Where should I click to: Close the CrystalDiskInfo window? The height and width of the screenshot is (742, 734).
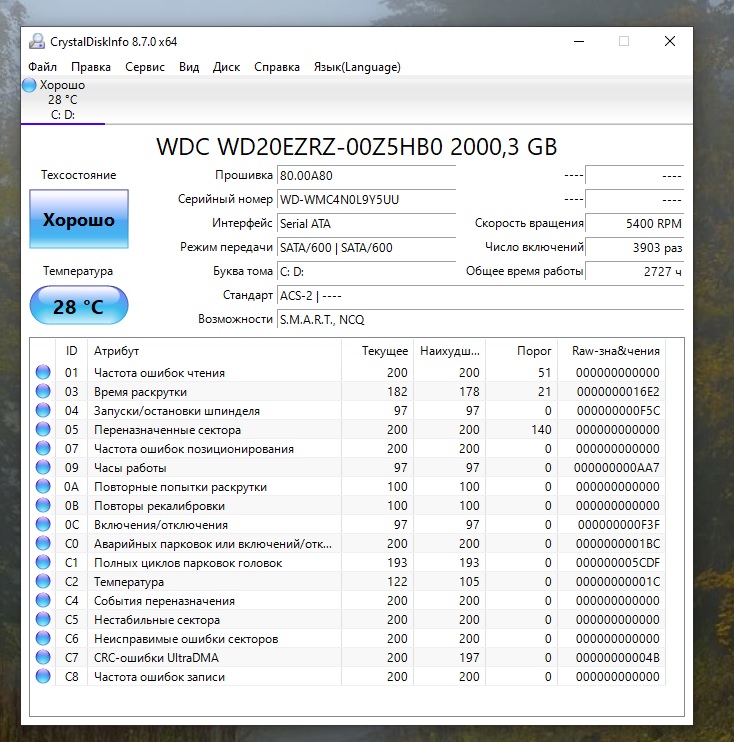[x=670, y=42]
